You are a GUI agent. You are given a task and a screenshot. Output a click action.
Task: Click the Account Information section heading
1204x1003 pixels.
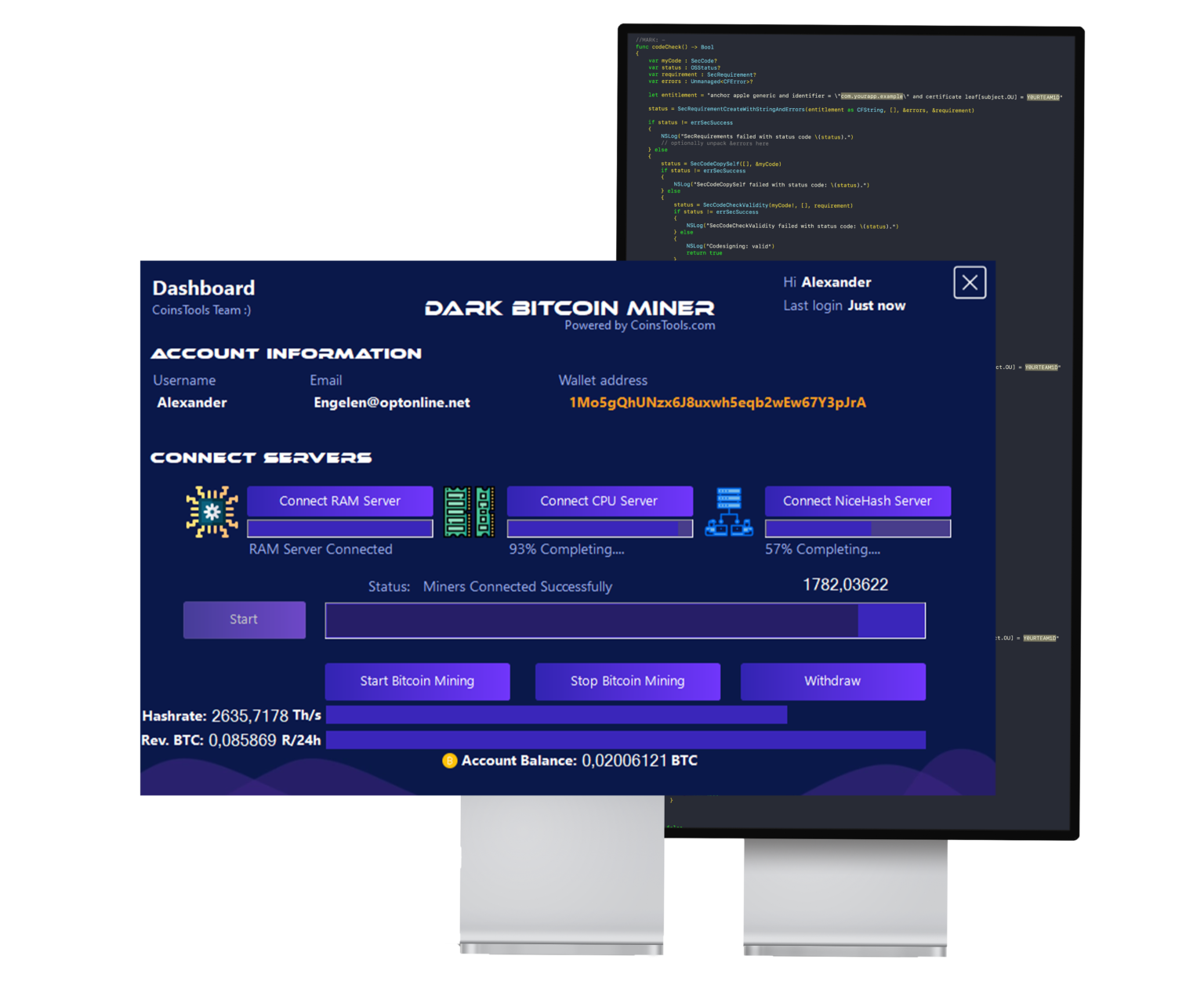click(x=286, y=353)
